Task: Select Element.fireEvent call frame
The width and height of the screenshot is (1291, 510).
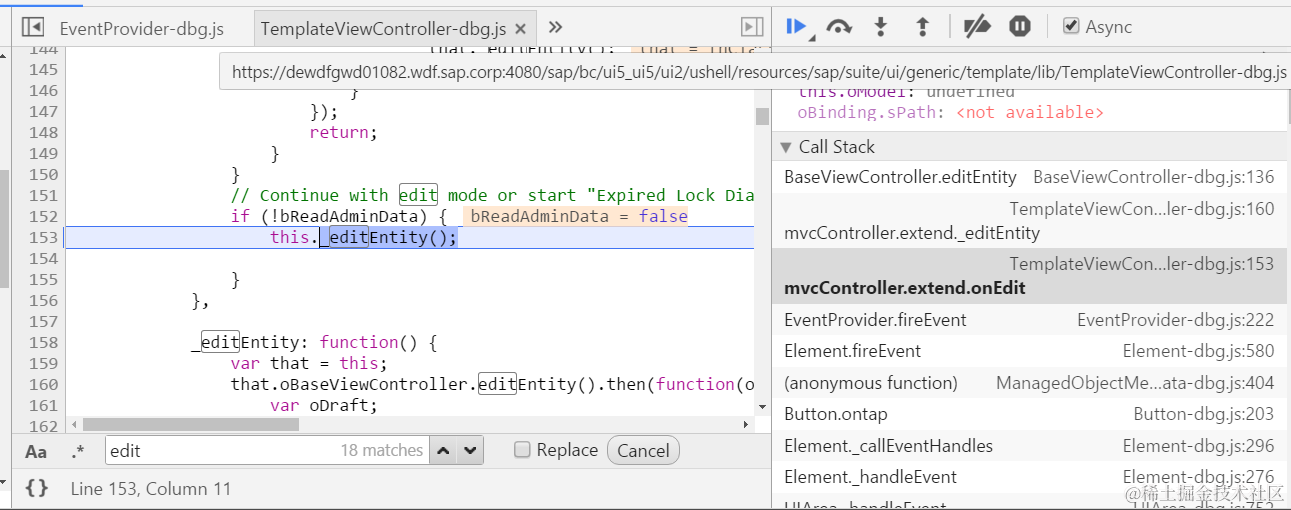Action: [x=1029, y=351]
